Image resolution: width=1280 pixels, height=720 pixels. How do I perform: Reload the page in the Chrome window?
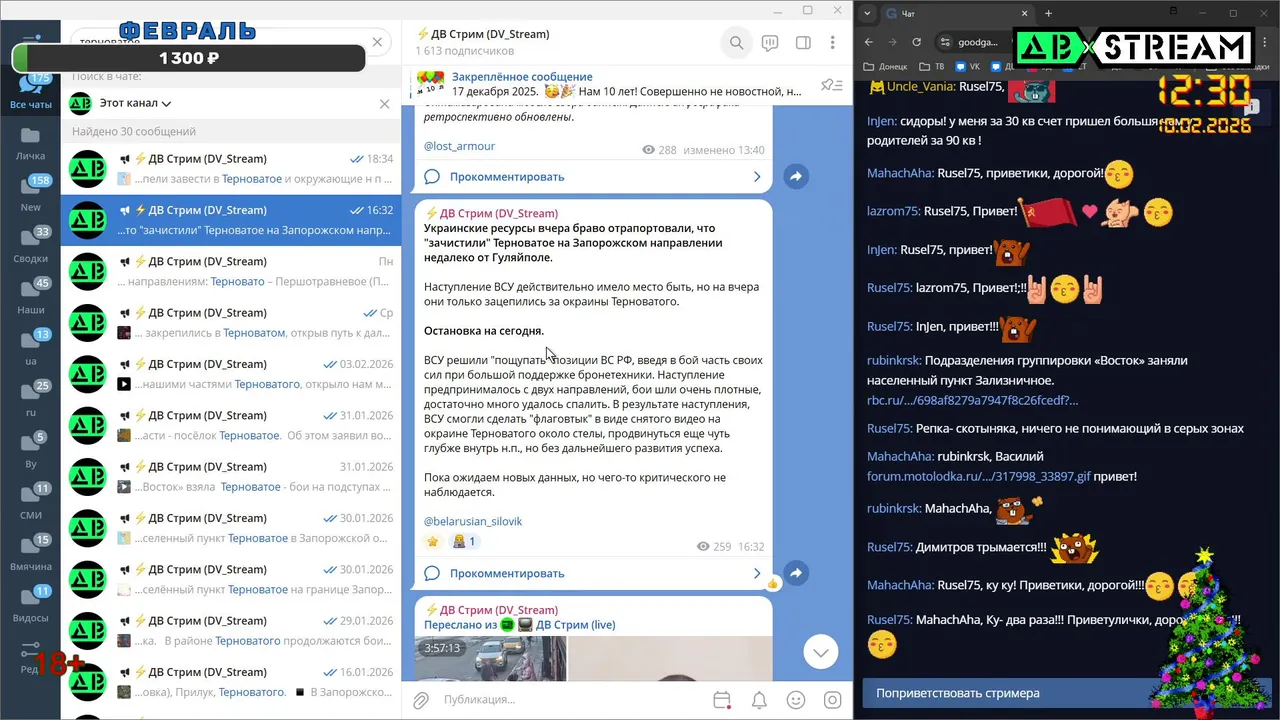[917, 42]
